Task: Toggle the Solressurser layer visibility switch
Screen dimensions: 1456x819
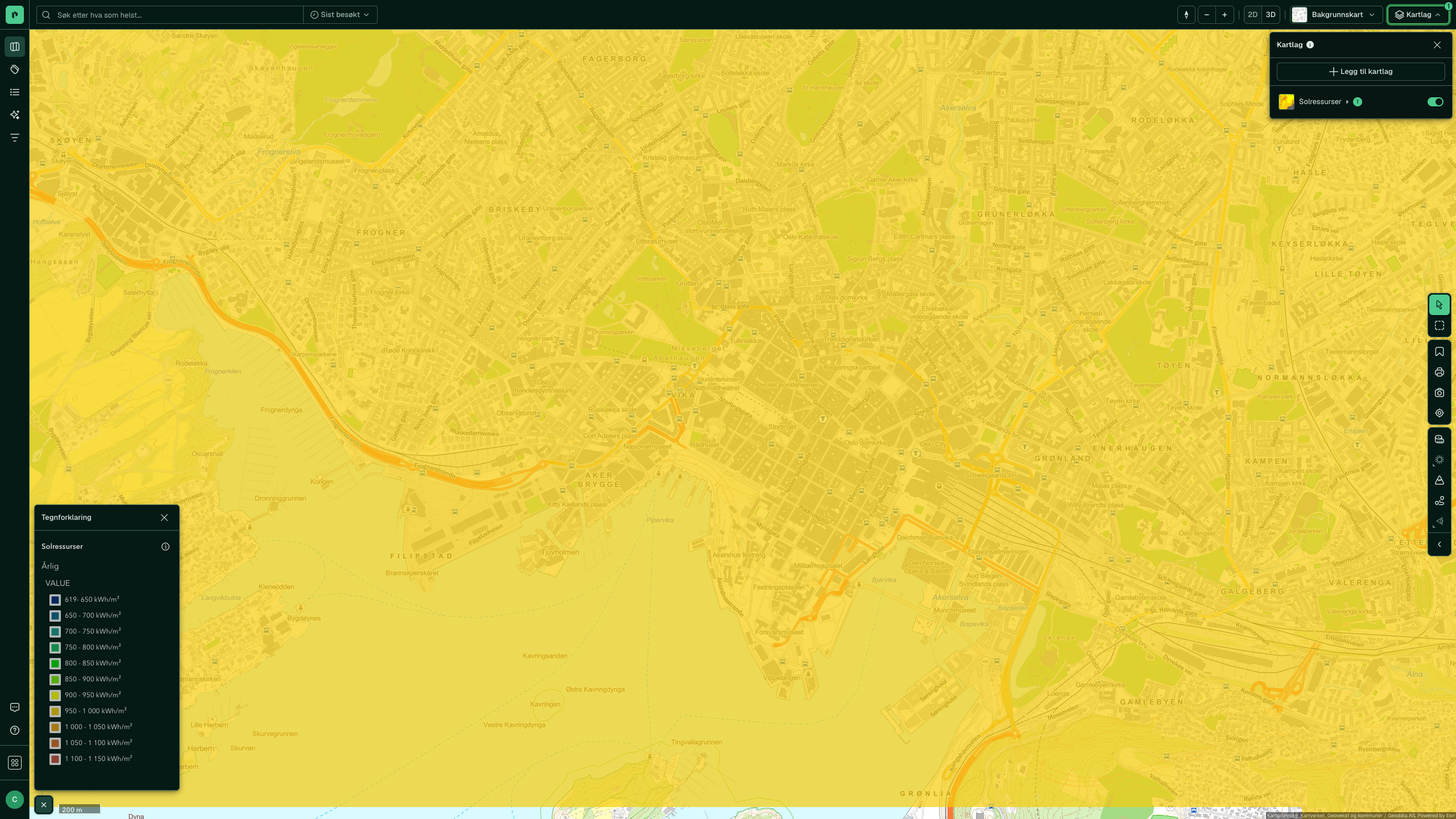Action: tap(1435, 102)
